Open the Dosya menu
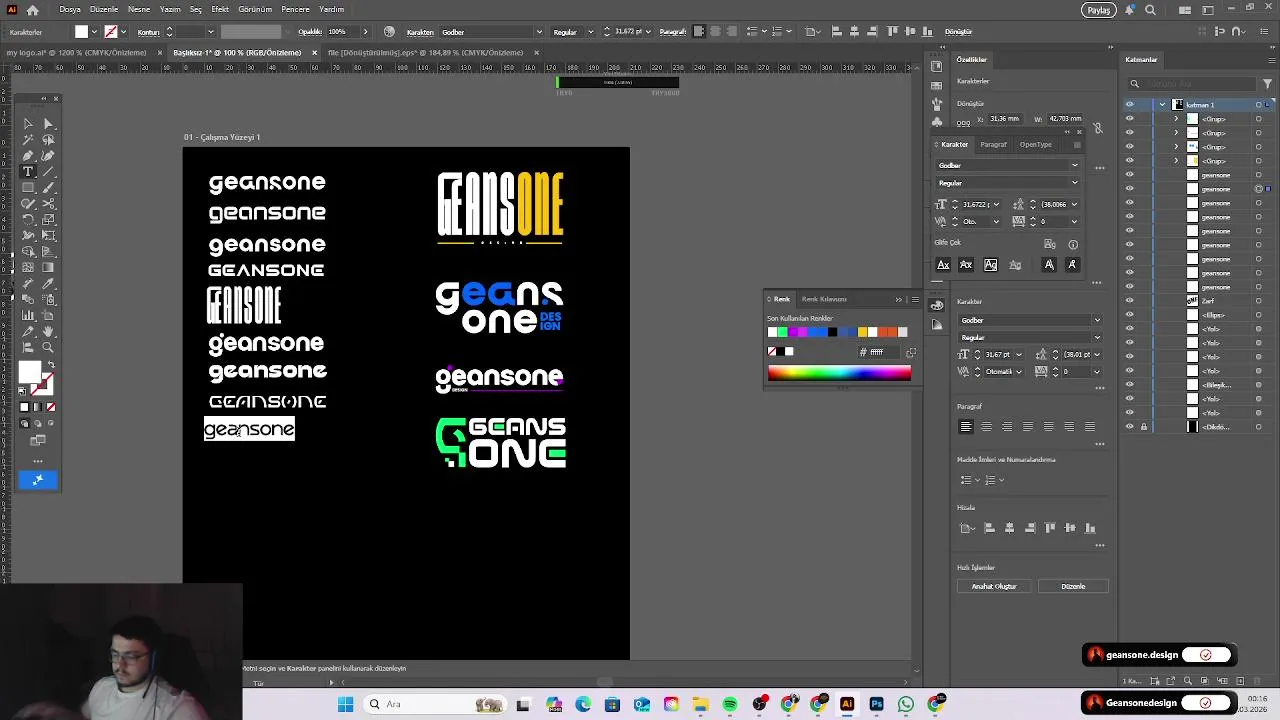The image size is (1280, 720). pyautogui.click(x=70, y=9)
